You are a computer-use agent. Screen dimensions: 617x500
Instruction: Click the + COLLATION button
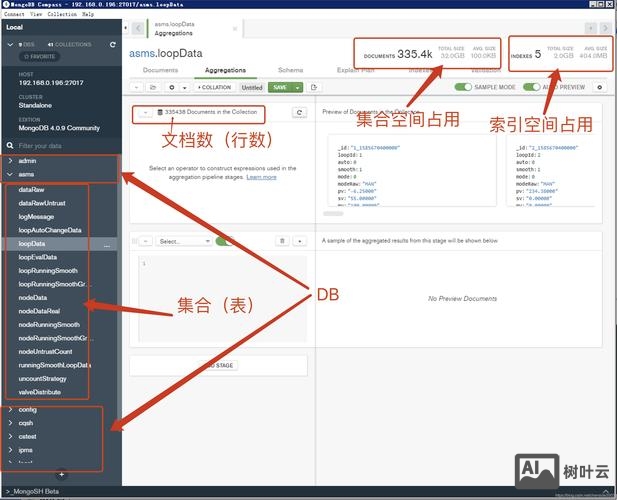pos(214,87)
